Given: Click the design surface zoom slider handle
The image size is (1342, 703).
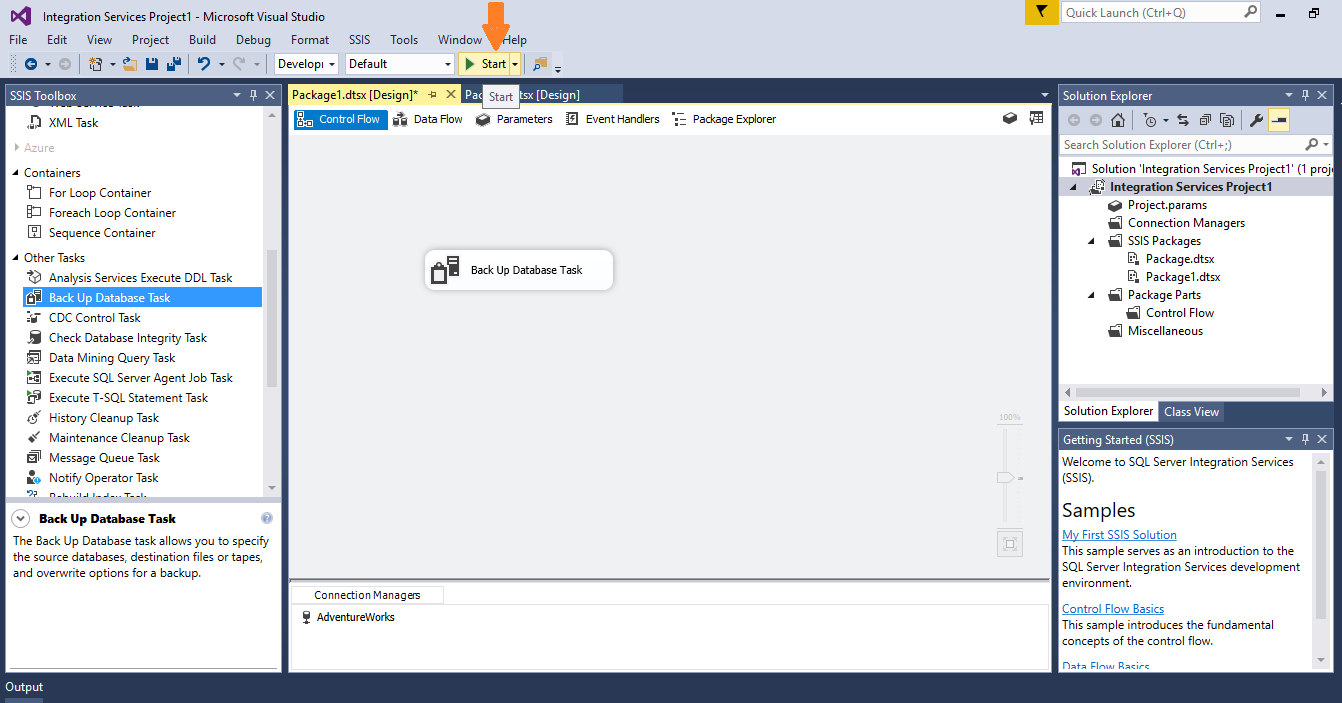Looking at the screenshot, I should pos(1006,478).
